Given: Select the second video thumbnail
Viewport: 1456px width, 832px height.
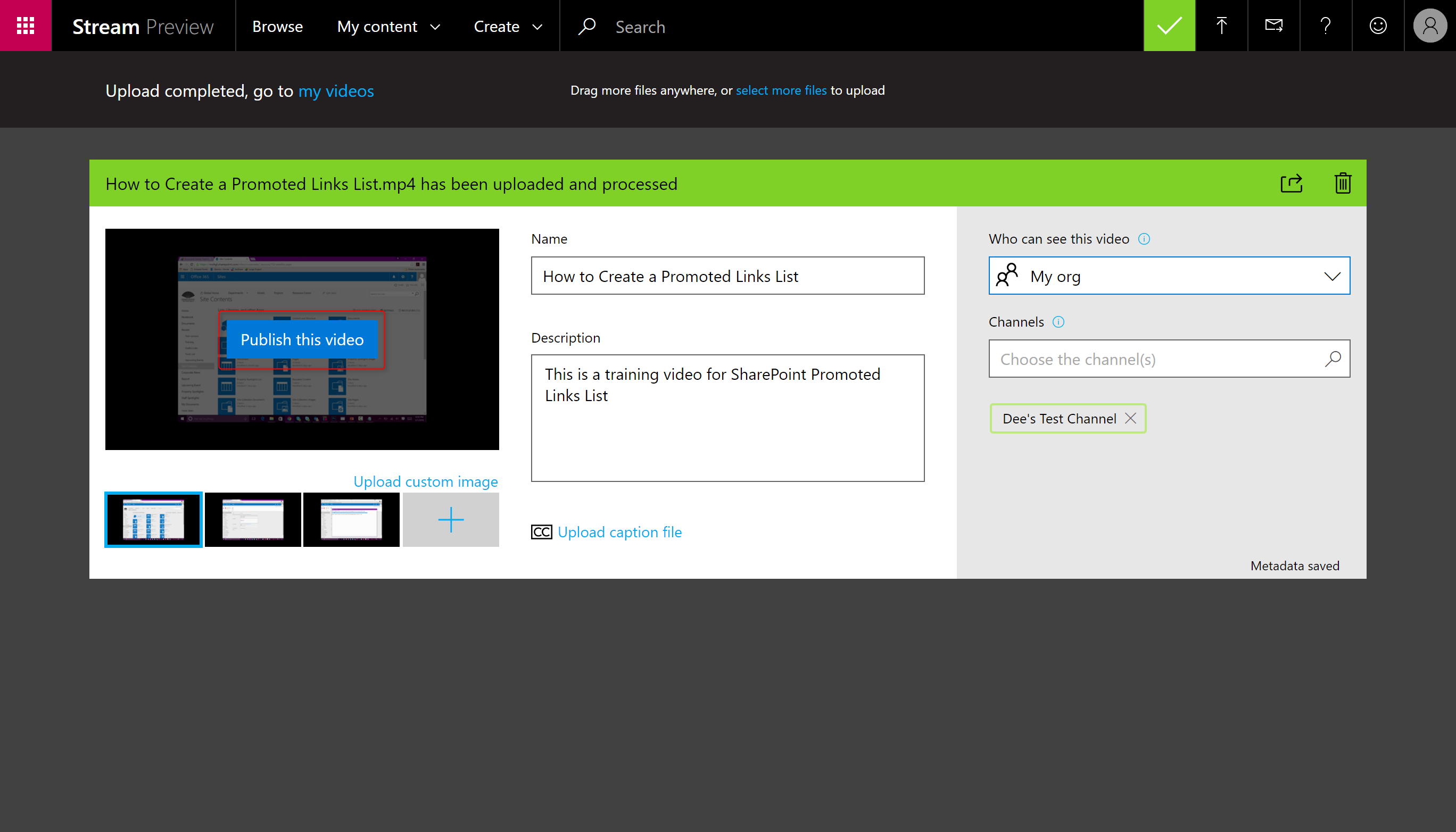Looking at the screenshot, I should (x=253, y=519).
